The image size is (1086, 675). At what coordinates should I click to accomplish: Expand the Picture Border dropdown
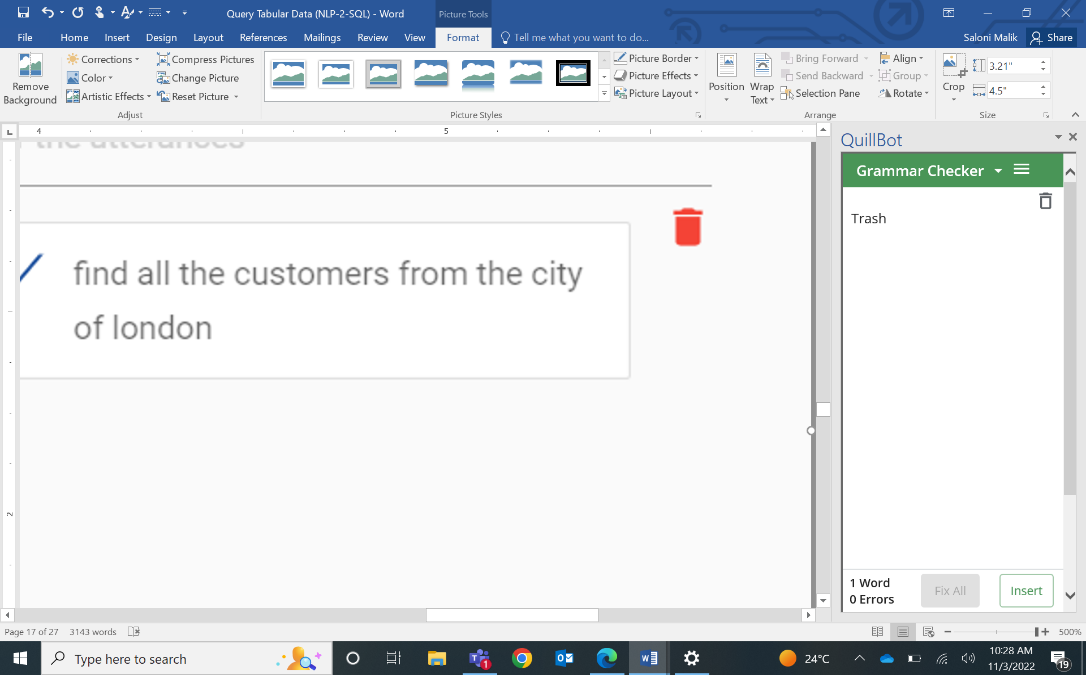(657, 58)
